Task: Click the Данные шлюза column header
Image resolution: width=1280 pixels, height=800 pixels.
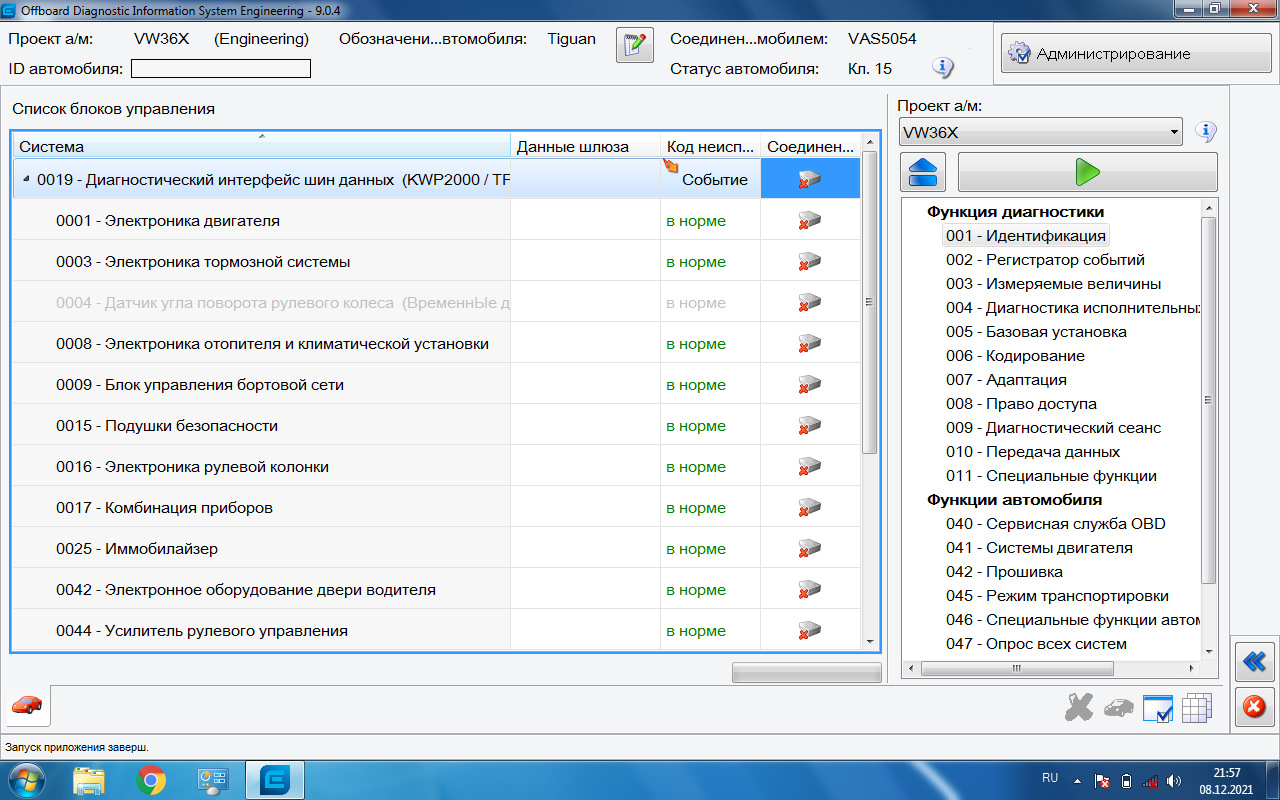Action: [x=585, y=146]
